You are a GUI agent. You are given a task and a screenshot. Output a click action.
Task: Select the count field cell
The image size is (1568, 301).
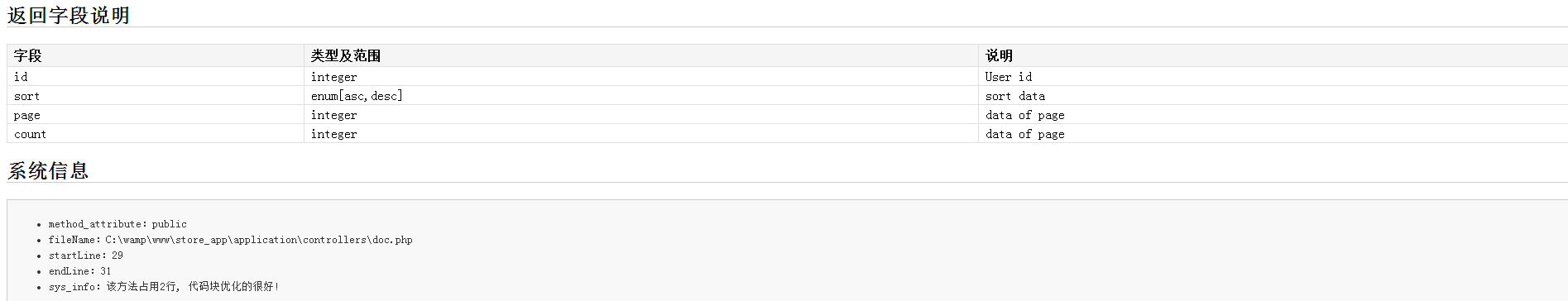coord(156,134)
